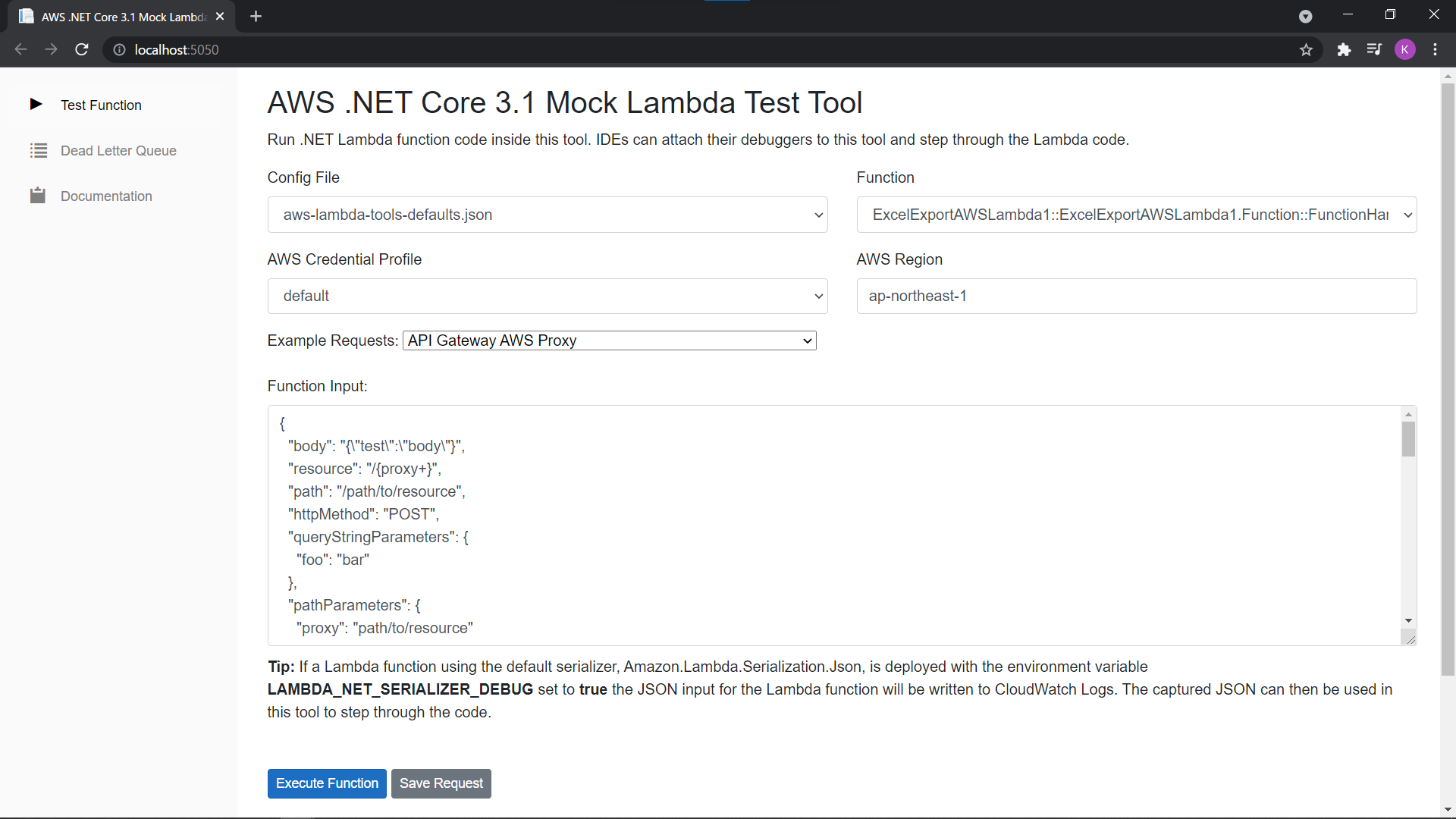Reload the localhost page
Viewport: 1456px width, 819px height.
[x=82, y=49]
